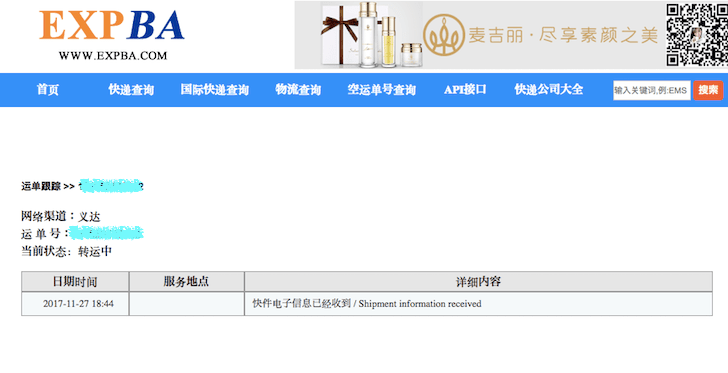Click the WWW.EXPBA.COM text under logo
The width and height of the screenshot is (728, 373).
tap(112, 56)
